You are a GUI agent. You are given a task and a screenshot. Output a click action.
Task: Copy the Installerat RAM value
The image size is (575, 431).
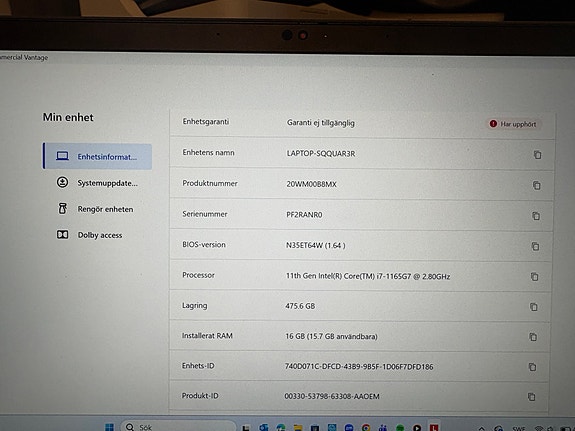533,337
